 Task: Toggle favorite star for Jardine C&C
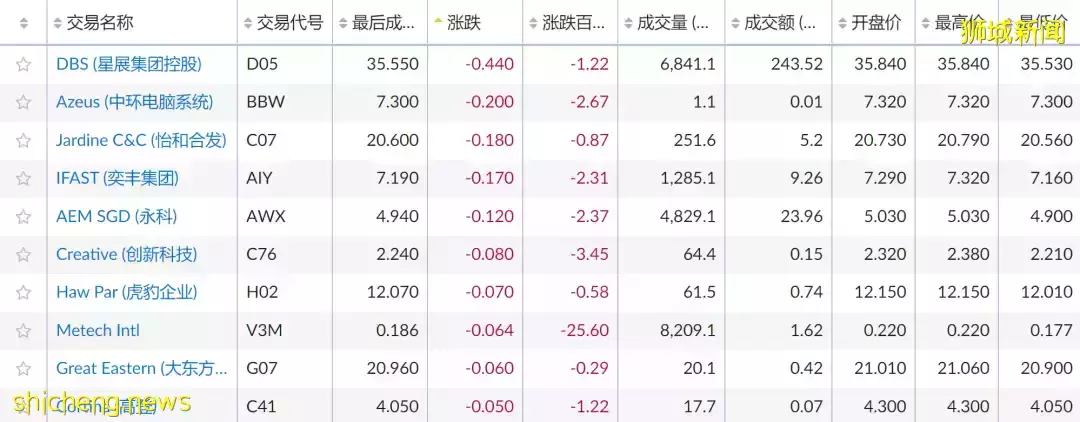tap(23, 140)
